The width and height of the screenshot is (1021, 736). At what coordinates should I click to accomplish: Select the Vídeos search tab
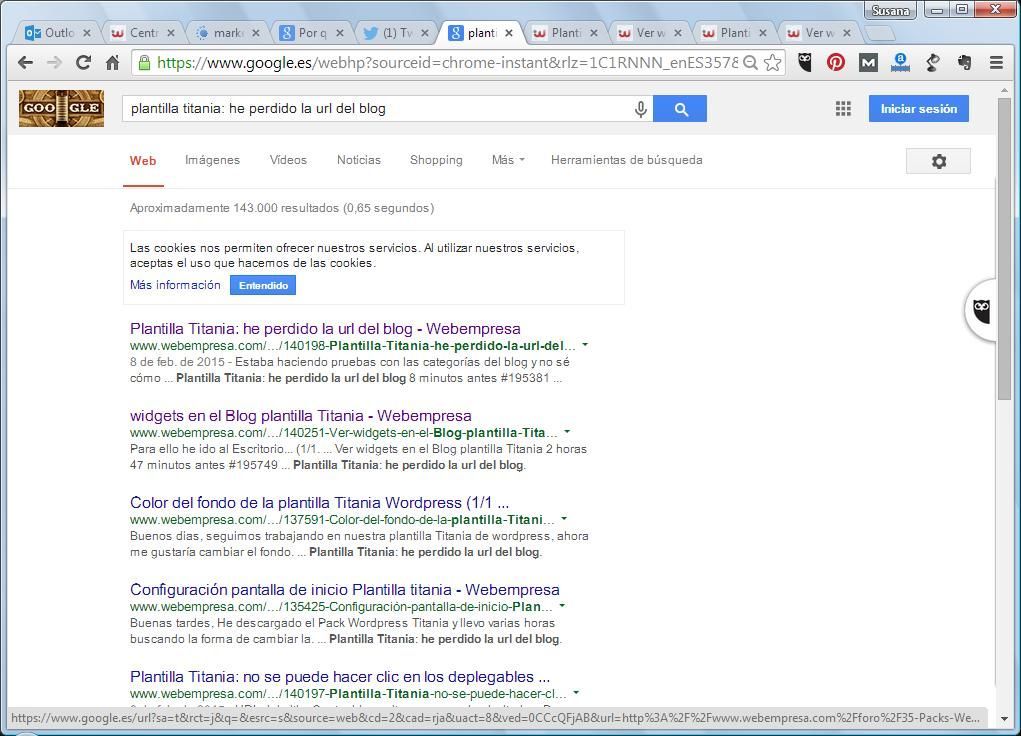(x=288, y=160)
